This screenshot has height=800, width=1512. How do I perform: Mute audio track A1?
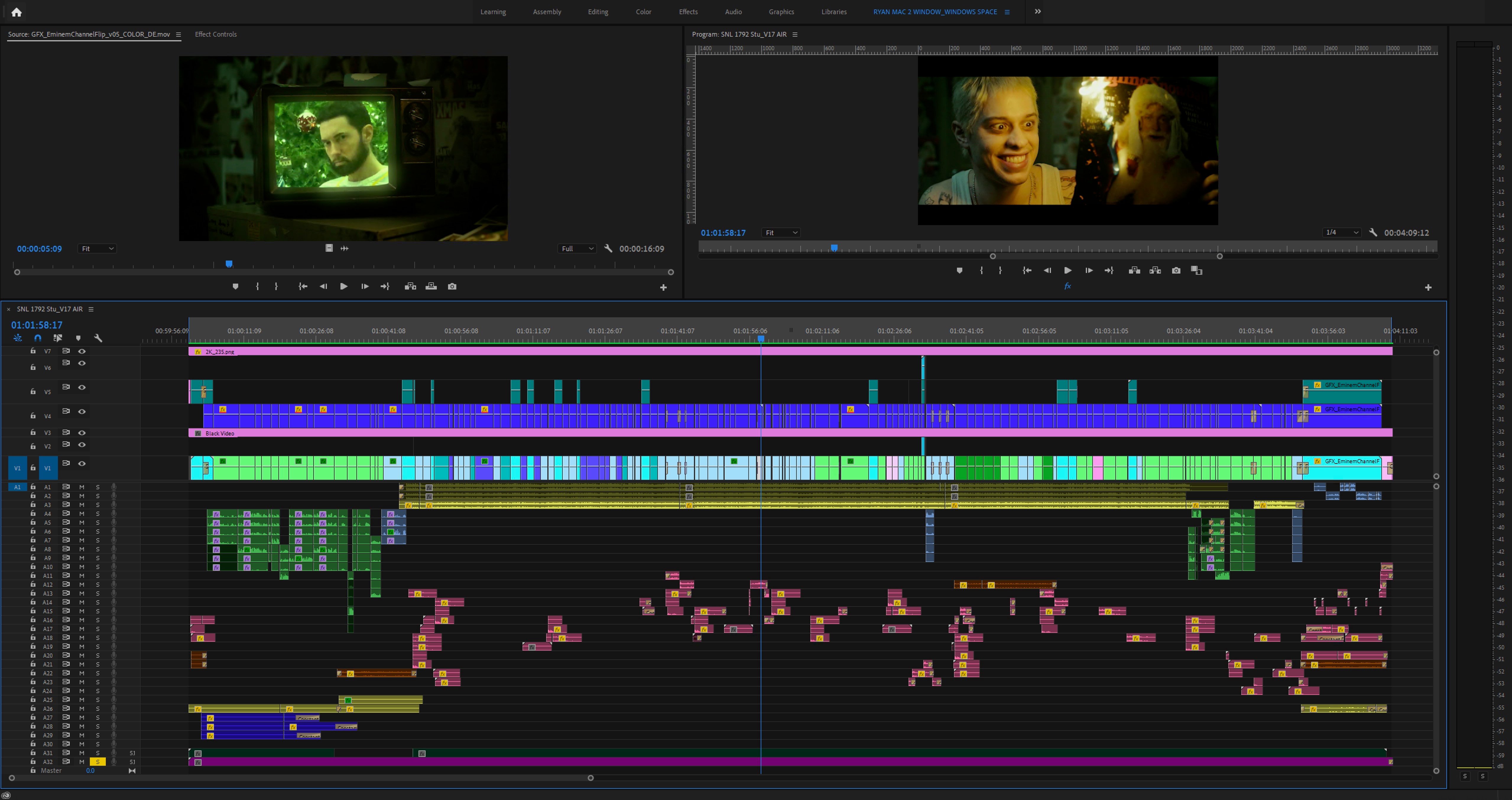[x=82, y=487]
